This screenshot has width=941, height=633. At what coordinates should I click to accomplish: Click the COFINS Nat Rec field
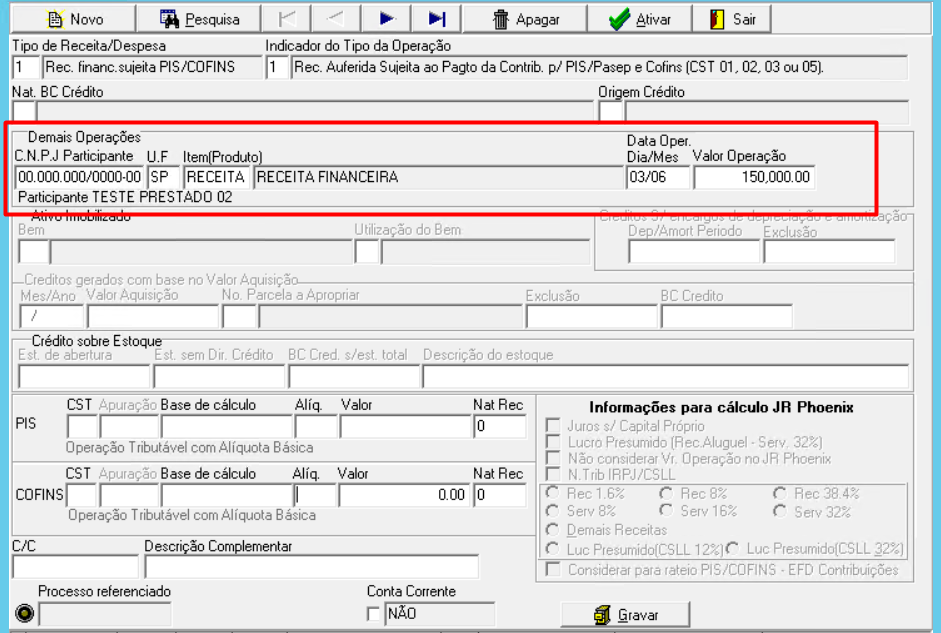click(500, 496)
